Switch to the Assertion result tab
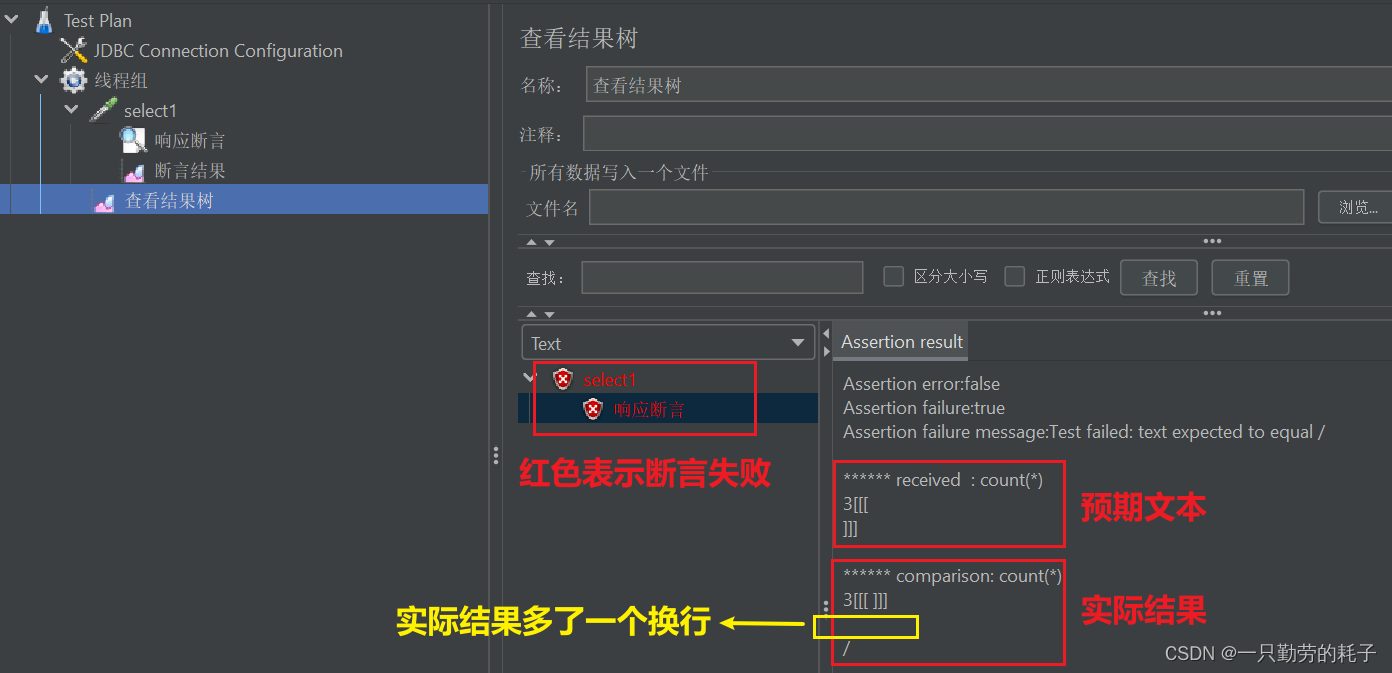The image size is (1392, 673). coord(902,342)
